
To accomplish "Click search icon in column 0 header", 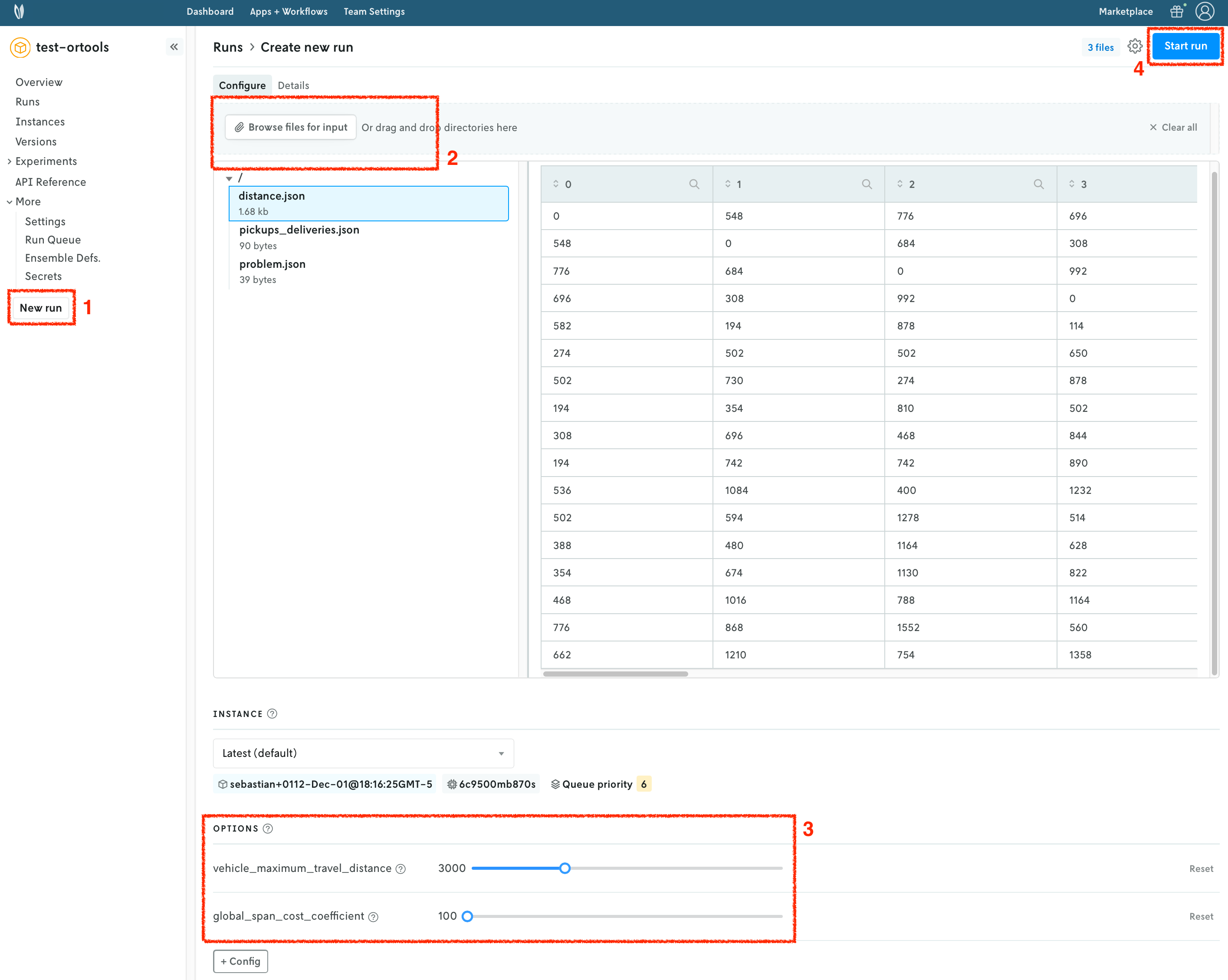I will [694, 184].
